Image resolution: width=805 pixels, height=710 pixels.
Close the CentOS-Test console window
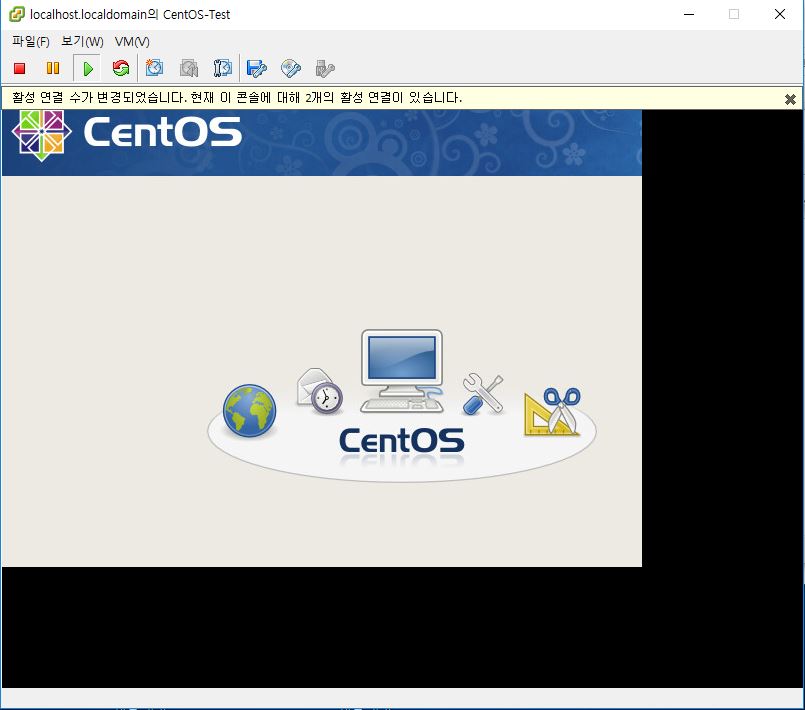780,14
